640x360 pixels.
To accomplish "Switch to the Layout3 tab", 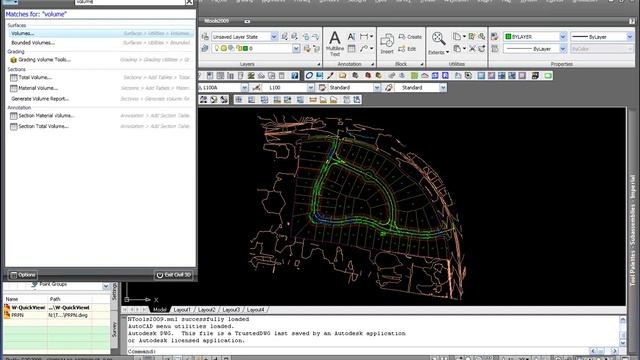I will point(231,310).
